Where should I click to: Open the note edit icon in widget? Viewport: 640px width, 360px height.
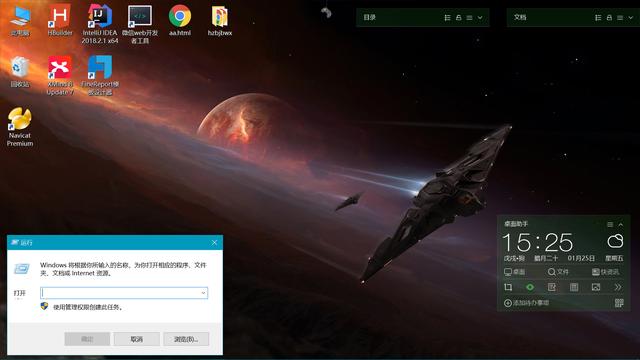point(552,287)
